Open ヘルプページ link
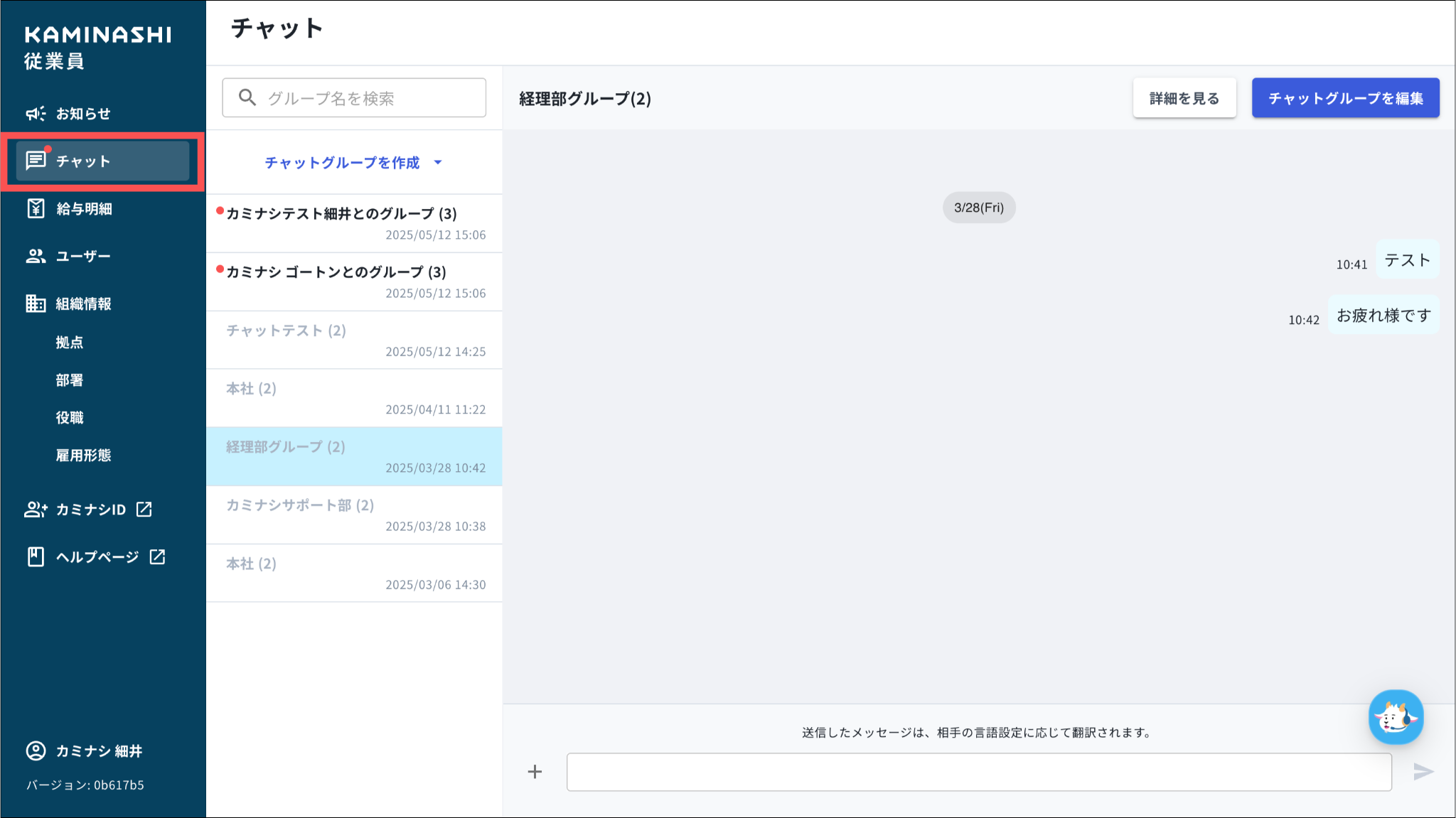The height and width of the screenshot is (818, 1456). (x=97, y=556)
